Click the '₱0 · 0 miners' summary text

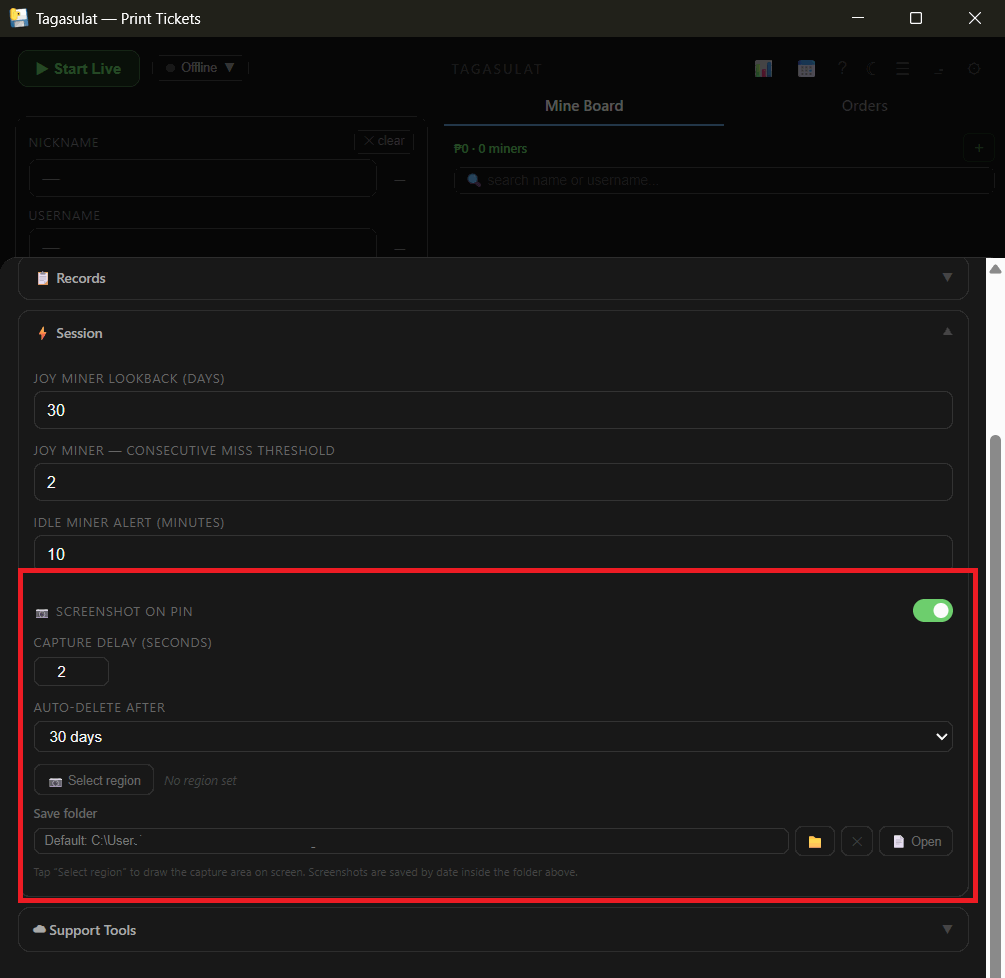[x=490, y=149]
